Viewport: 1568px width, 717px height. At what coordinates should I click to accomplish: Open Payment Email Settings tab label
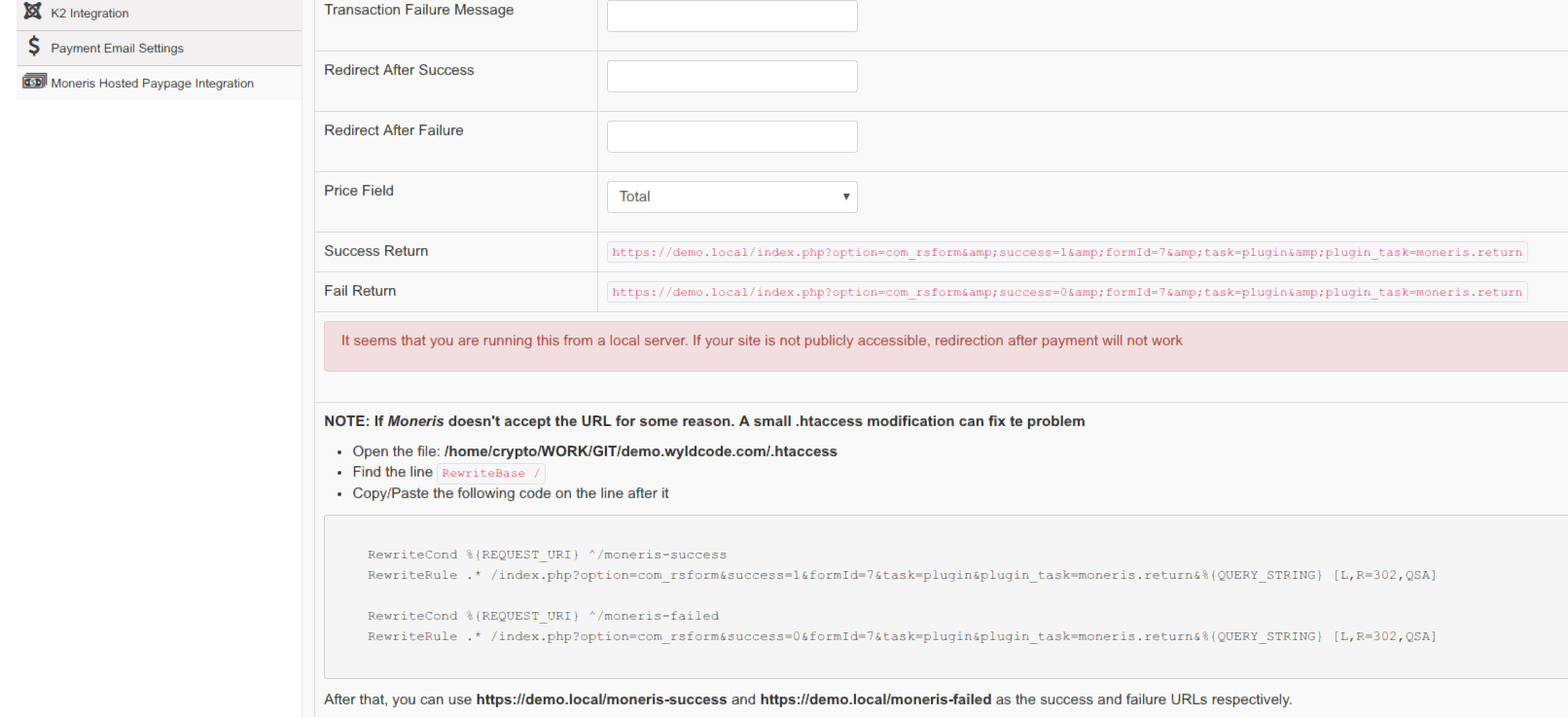click(x=117, y=49)
